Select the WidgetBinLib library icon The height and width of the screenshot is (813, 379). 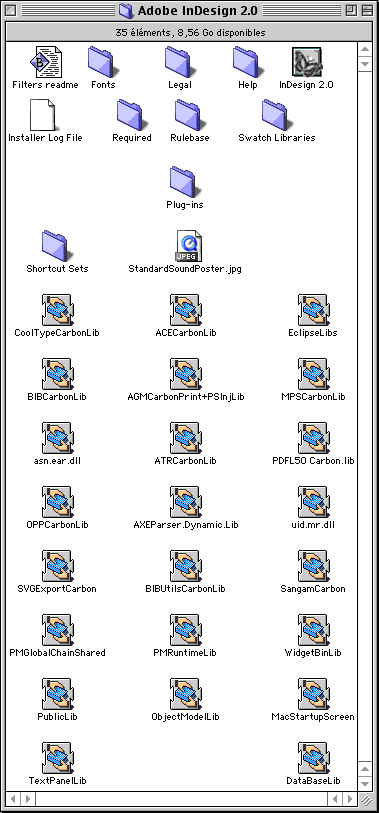tap(313, 630)
